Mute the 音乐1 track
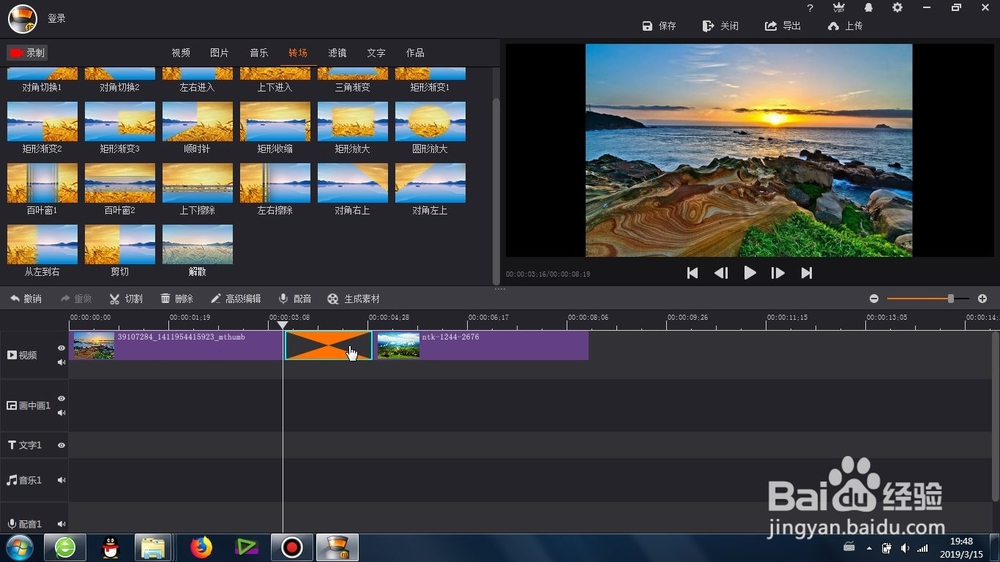 point(61,480)
